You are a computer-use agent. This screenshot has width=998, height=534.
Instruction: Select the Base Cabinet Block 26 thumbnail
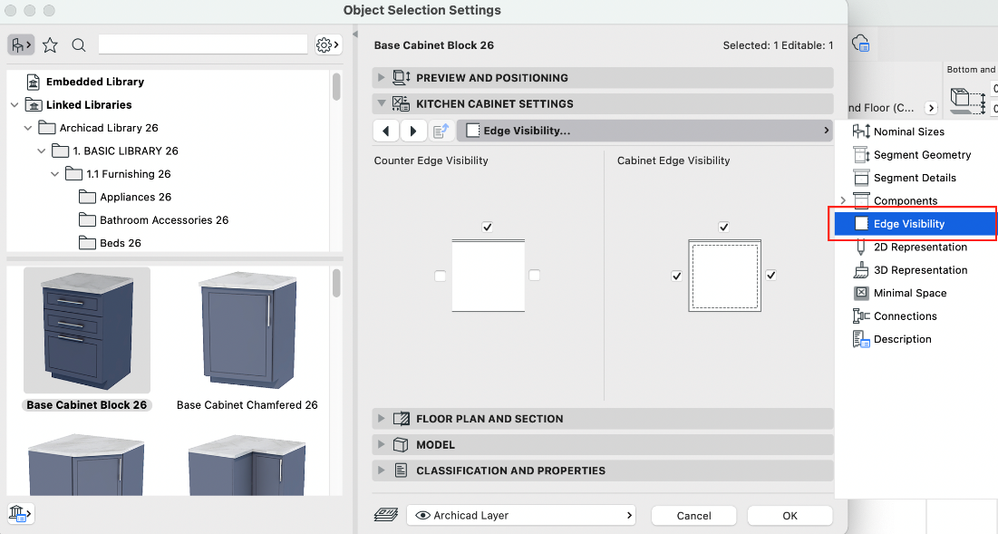point(87,330)
